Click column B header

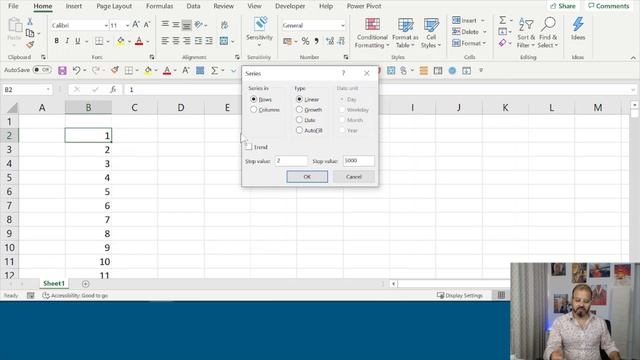88,107
